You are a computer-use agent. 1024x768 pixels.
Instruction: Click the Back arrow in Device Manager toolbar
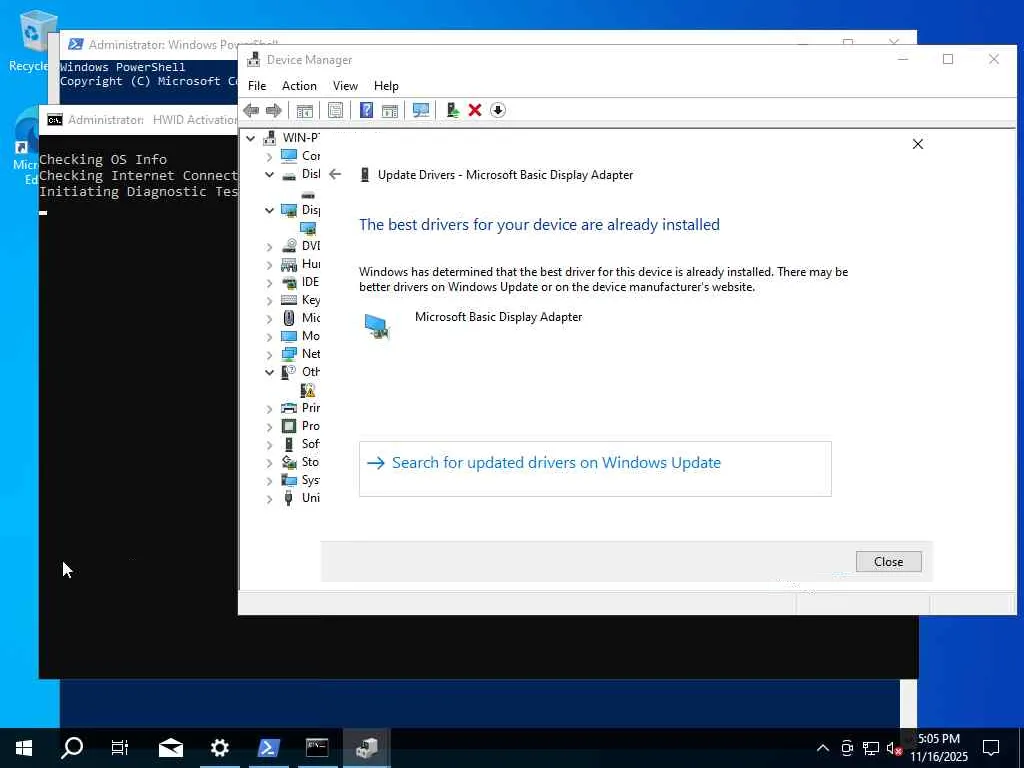click(x=251, y=110)
